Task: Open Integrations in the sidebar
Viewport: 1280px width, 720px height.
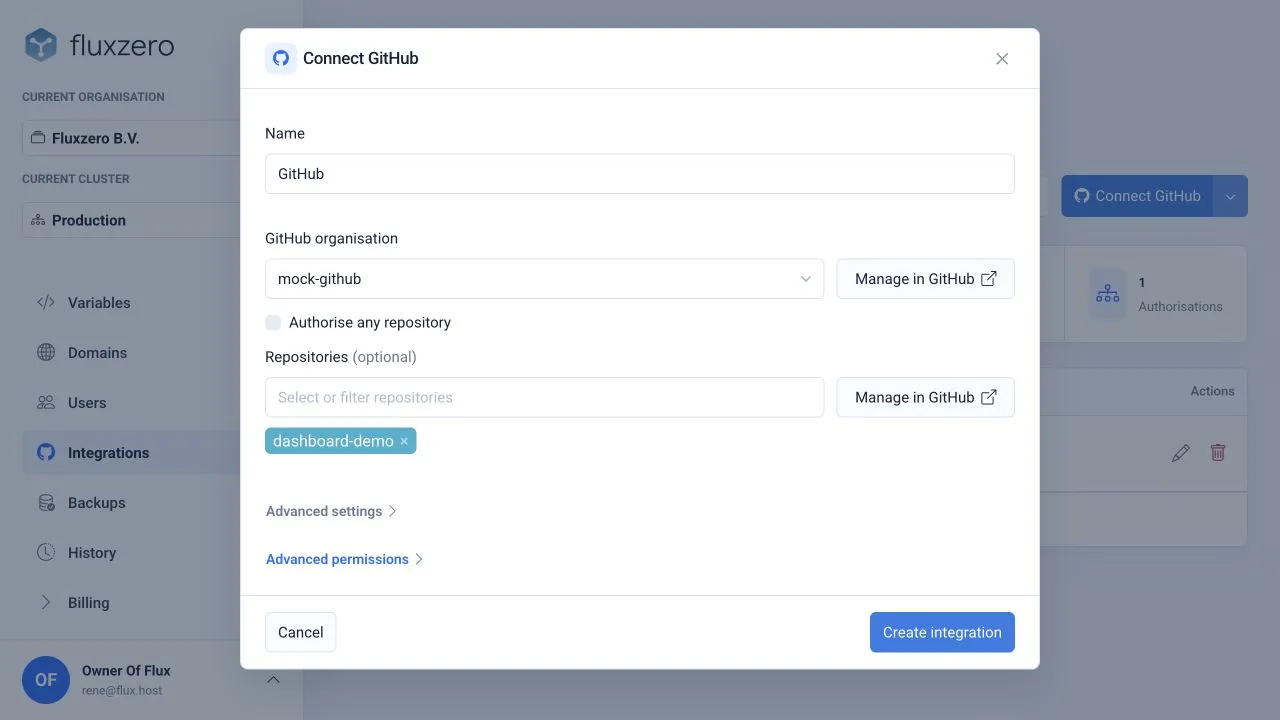Action: click(132, 453)
